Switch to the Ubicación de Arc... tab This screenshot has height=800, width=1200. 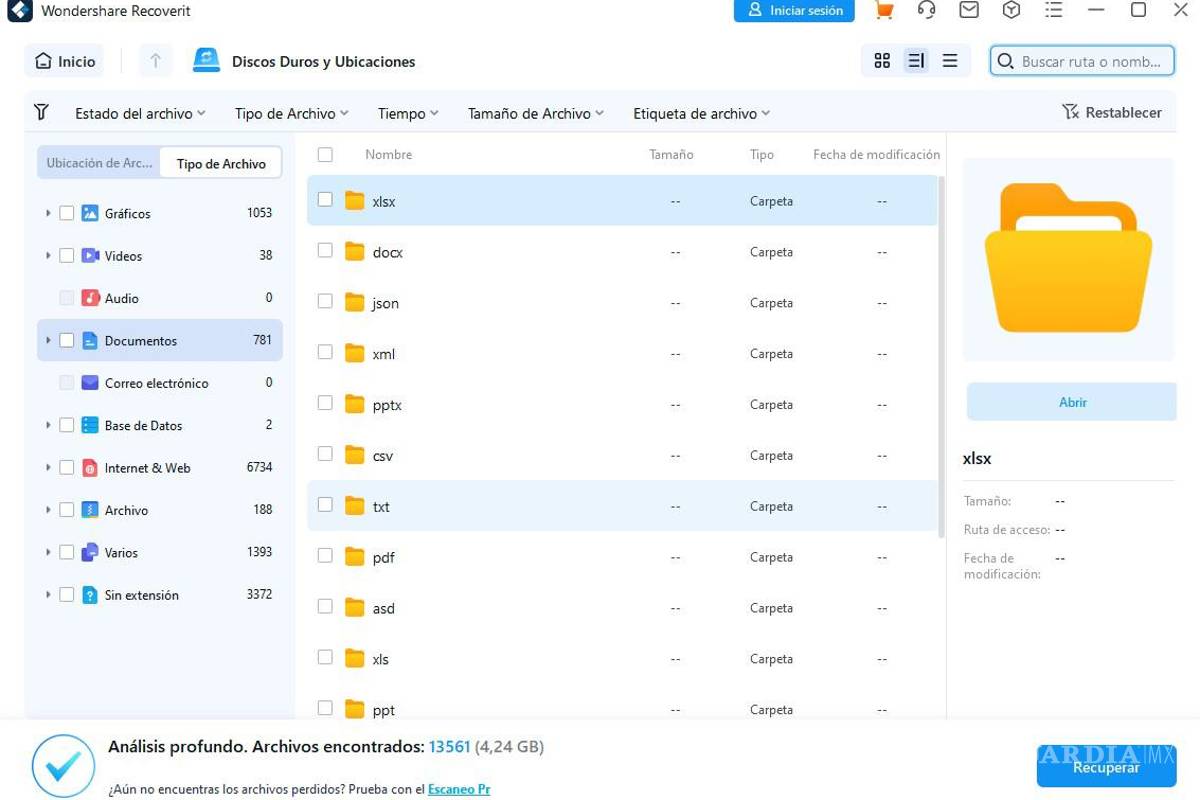tap(98, 162)
